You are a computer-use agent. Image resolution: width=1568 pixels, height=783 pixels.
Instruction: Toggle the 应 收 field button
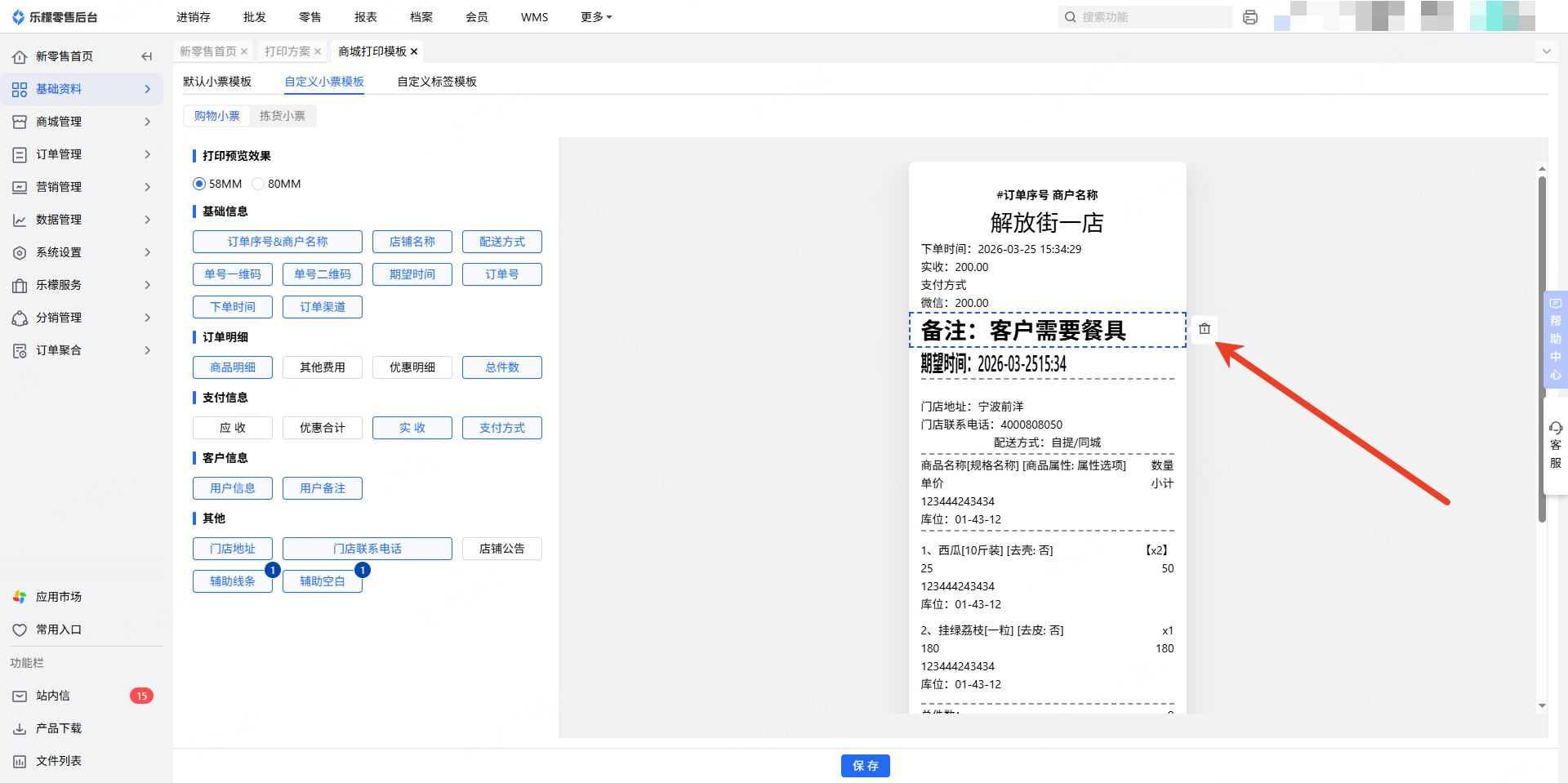click(x=233, y=428)
